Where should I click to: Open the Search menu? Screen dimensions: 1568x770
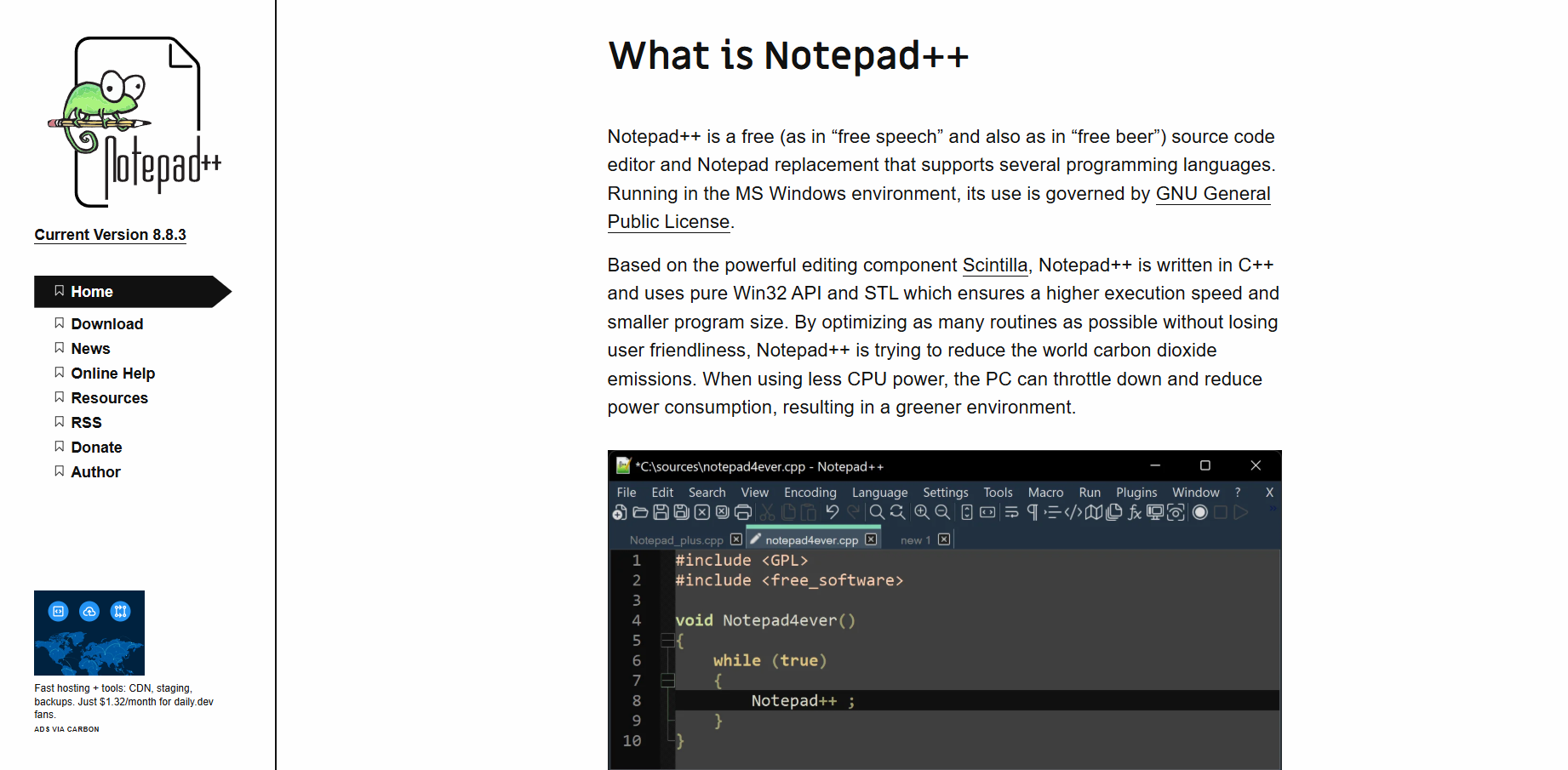(x=707, y=493)
